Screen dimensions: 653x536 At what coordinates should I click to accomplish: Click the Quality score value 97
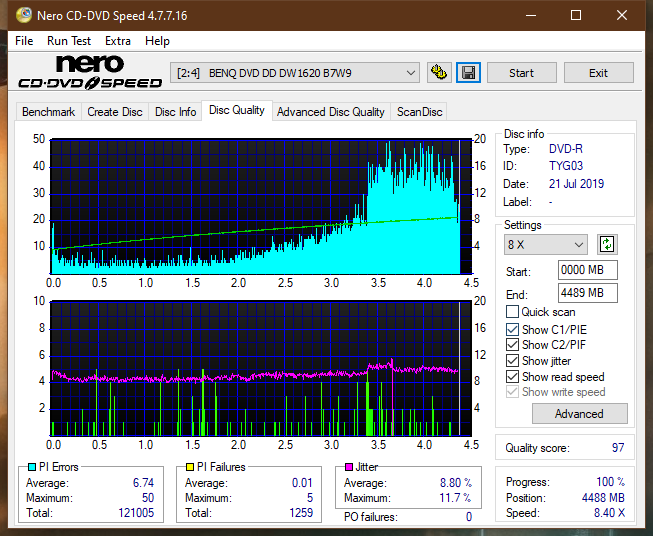tap(618, 448)
